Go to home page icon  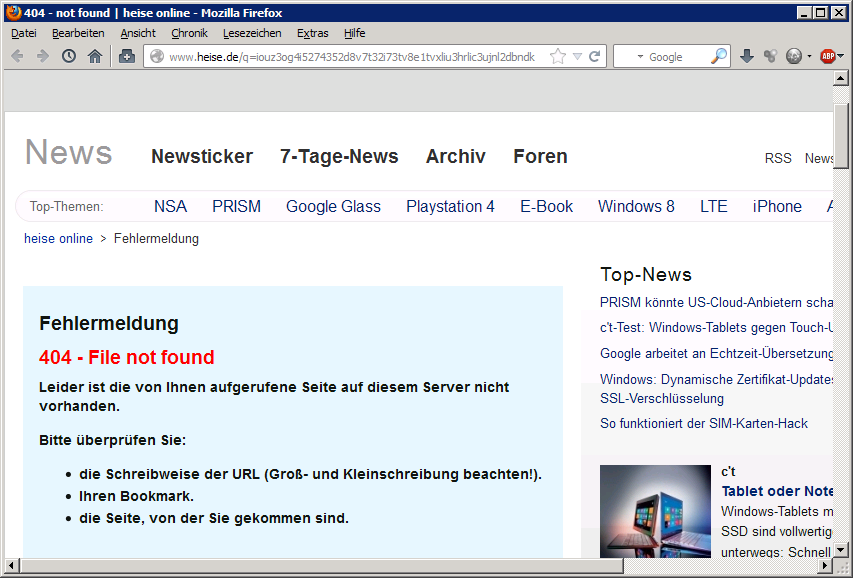95,56
